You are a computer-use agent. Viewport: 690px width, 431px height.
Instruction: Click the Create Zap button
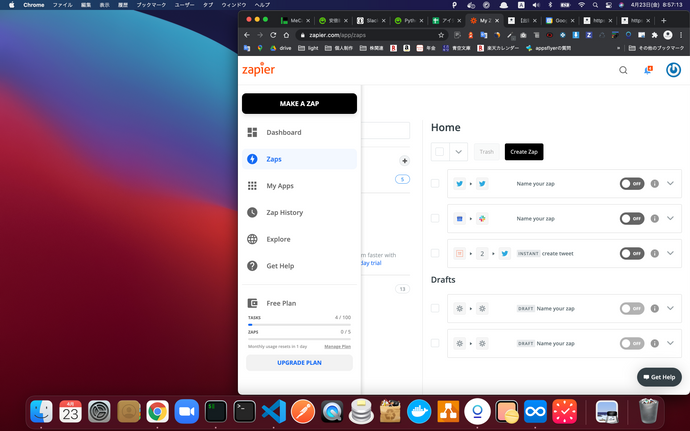point(524,152)
